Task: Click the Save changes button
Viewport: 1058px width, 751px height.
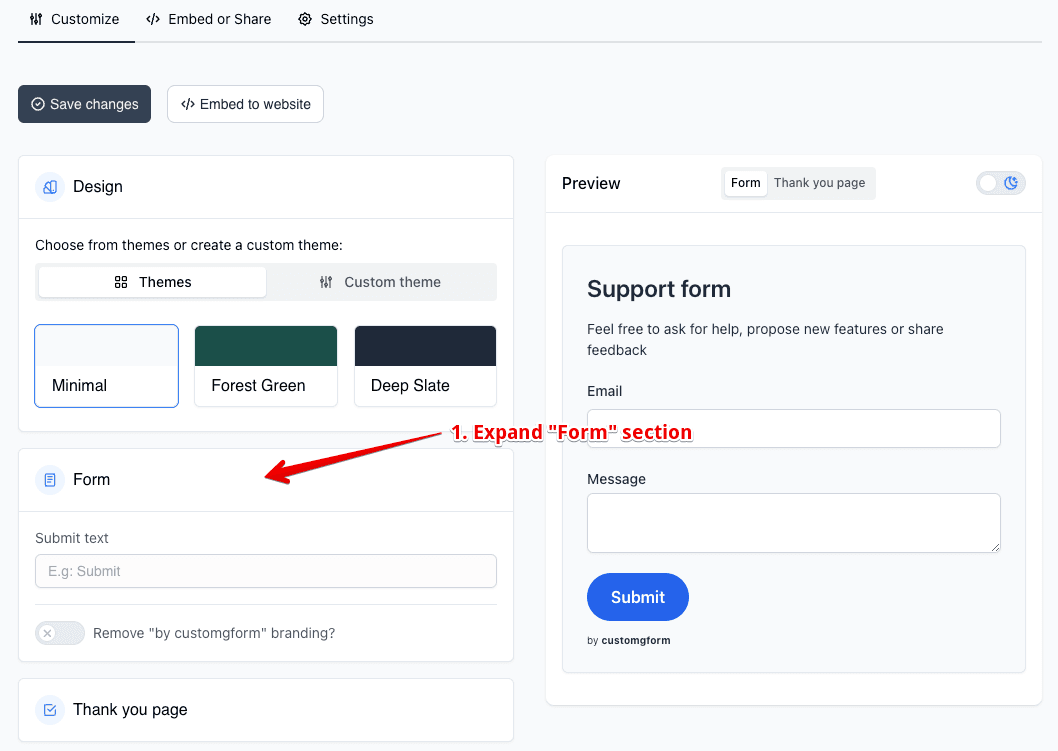Action: (84, 104)
